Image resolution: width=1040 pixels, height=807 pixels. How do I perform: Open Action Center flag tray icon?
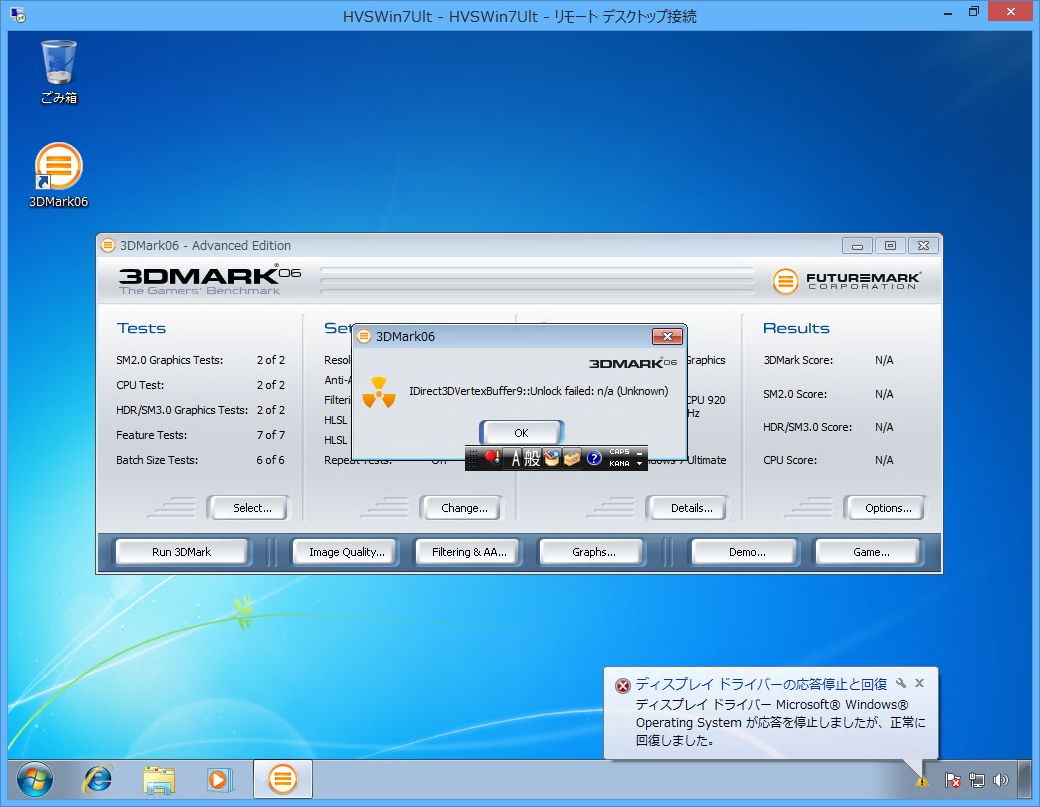click(x=952, y=780)
